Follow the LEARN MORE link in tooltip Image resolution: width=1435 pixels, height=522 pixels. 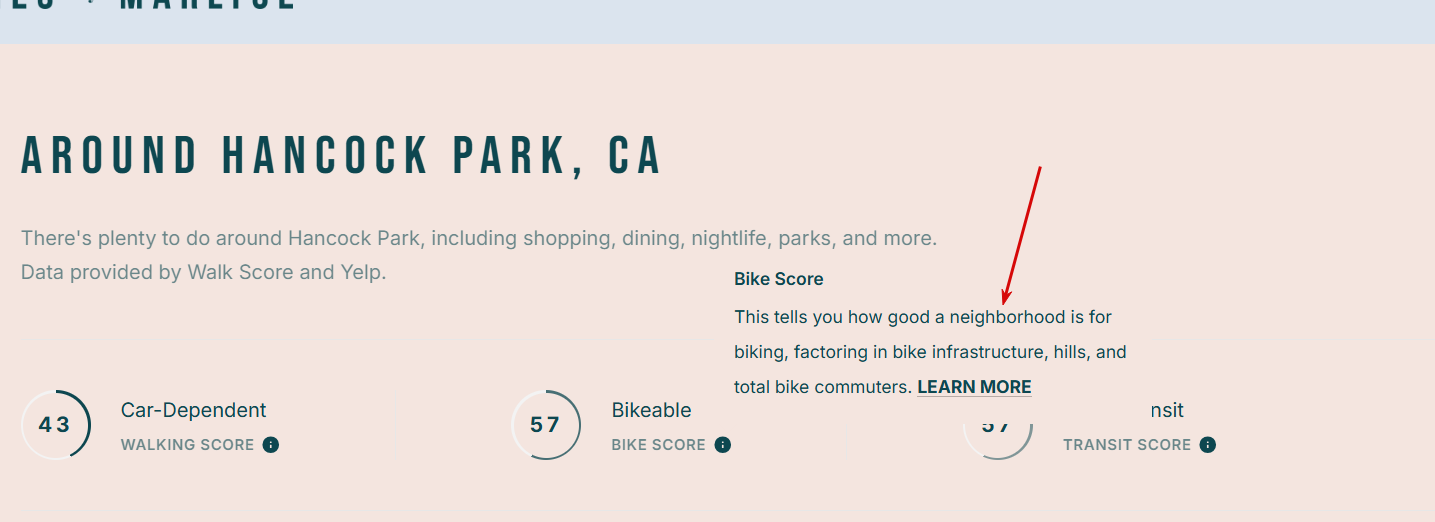point(974,387)
